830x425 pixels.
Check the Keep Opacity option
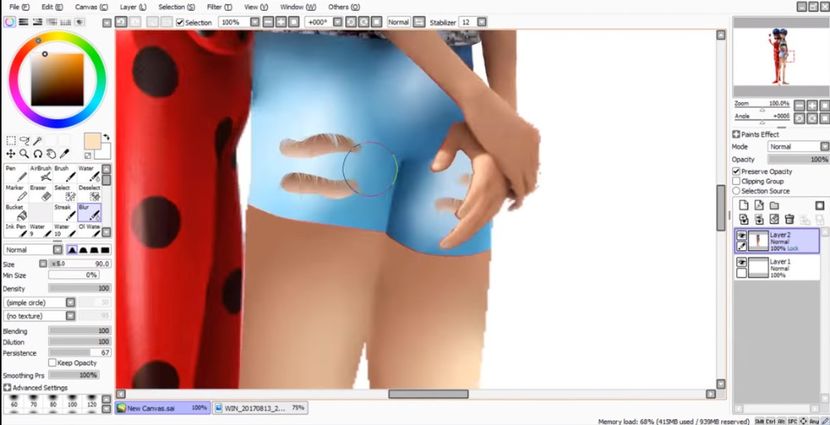coord(52,363)
